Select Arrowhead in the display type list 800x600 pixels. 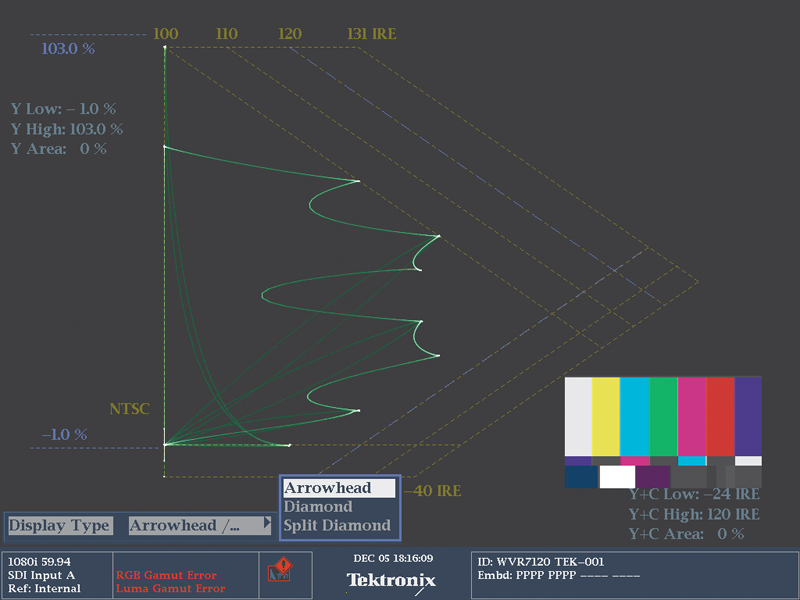click(x=339, y=488)
